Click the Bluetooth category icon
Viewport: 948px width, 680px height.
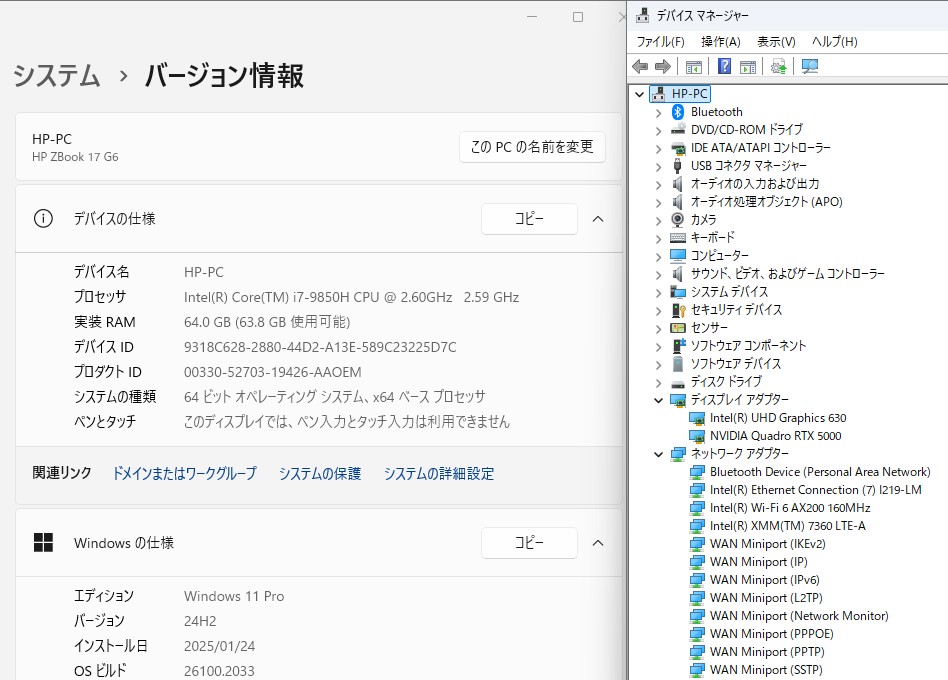(x=678, y=112)
